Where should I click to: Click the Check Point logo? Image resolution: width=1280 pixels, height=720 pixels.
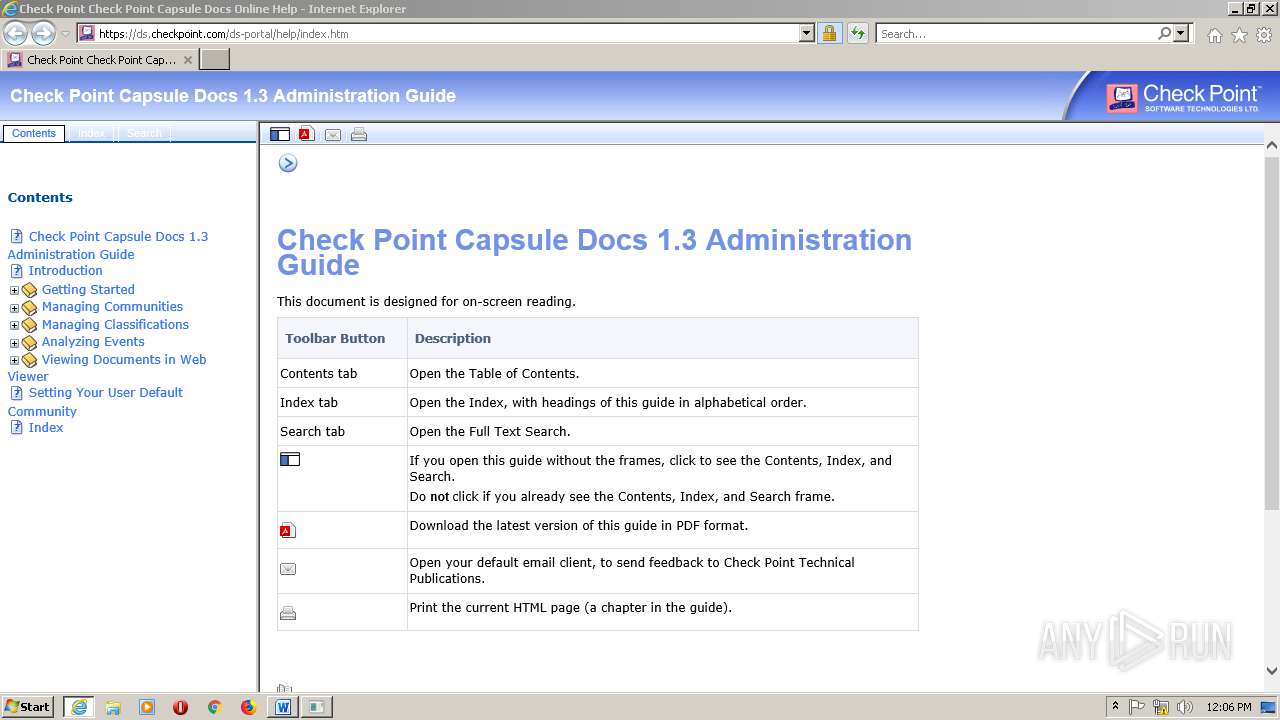tap(1183, 97)
